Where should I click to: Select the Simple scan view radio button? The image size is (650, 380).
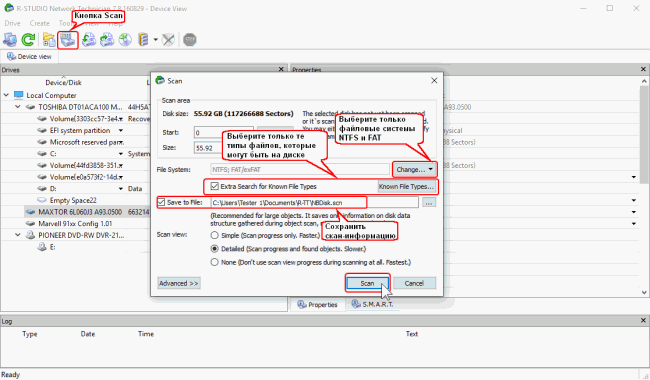pyautogui.click(x=214, y=235)
